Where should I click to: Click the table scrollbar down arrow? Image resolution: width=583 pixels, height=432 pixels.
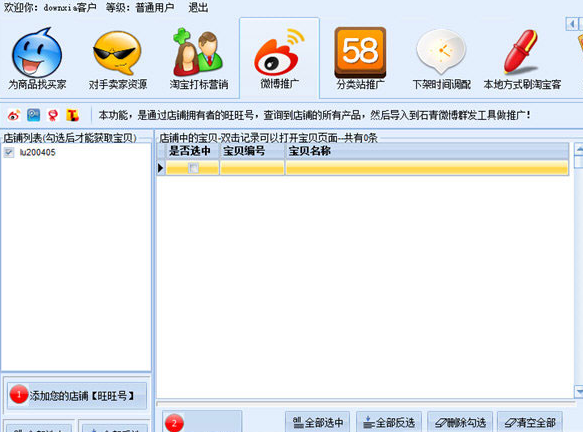[579, 392]
